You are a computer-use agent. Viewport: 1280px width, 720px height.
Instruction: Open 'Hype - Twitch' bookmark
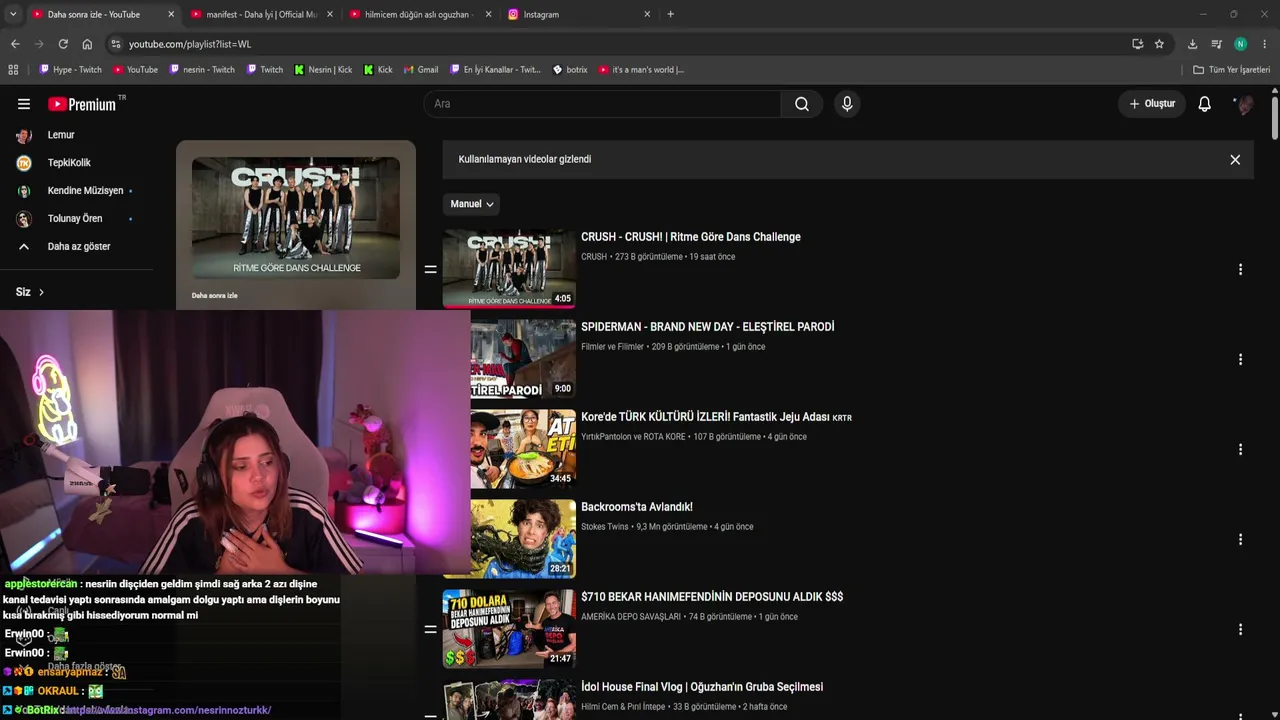[x=70, y=70]
